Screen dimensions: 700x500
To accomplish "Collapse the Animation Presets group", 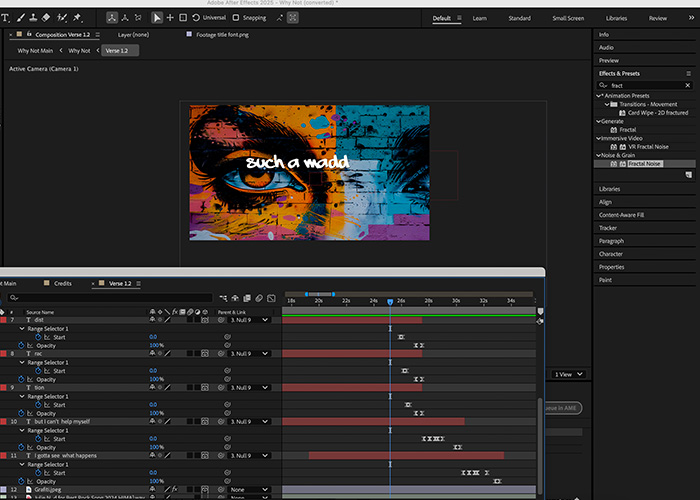I will (599, 96).
